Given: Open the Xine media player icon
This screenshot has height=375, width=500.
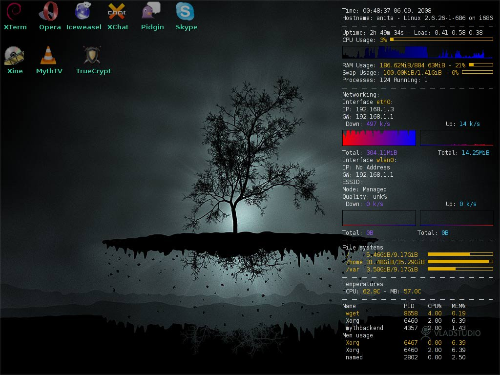Looking at the screenshot, I should point(14,55).
